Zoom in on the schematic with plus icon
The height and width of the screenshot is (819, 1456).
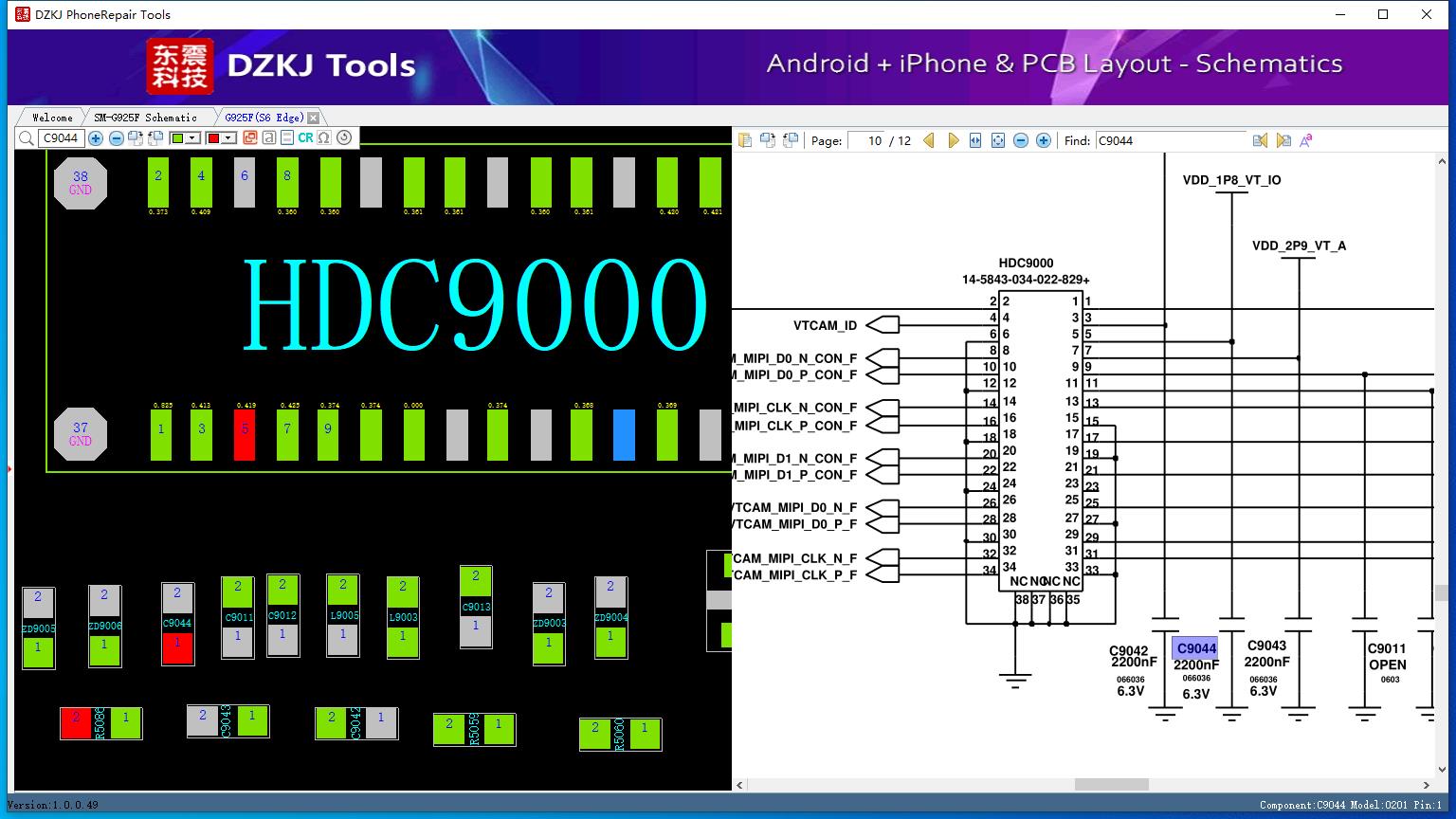click(1044, 140)
